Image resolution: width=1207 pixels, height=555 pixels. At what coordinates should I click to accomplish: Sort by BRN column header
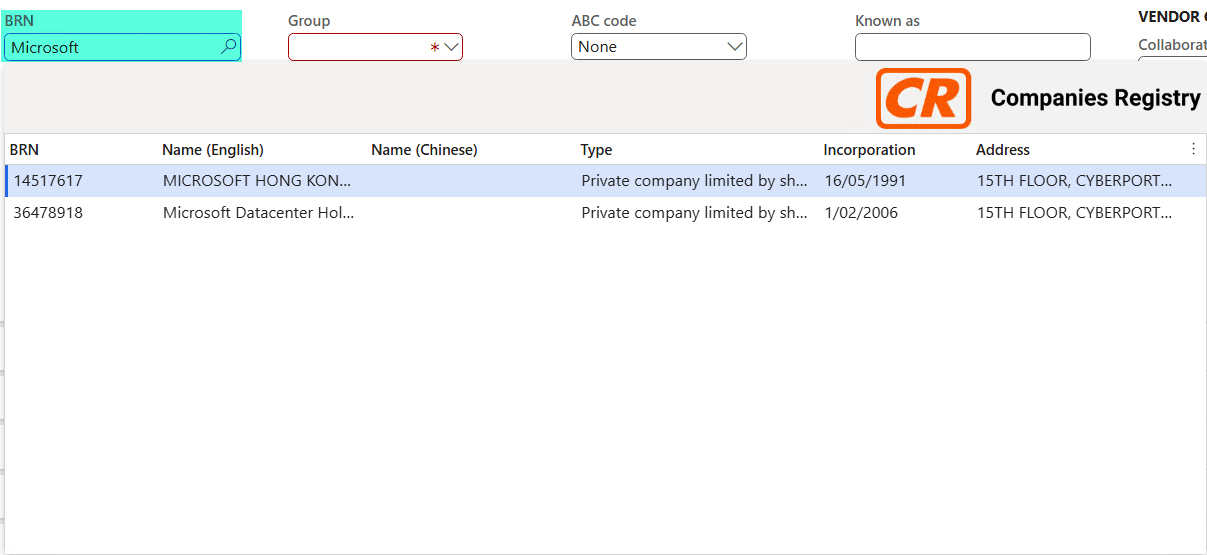pos(25,150)
